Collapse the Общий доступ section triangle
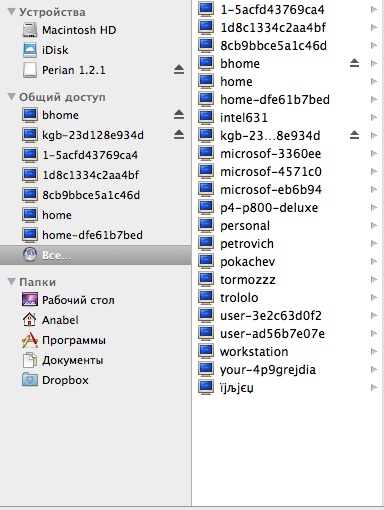Screen dimensions: 384x510 point(11,97)
